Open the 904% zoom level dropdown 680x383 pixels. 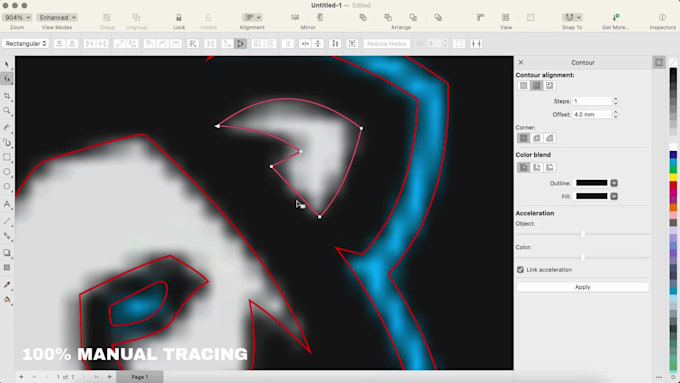pyautogui.click(x=17, y=17)
